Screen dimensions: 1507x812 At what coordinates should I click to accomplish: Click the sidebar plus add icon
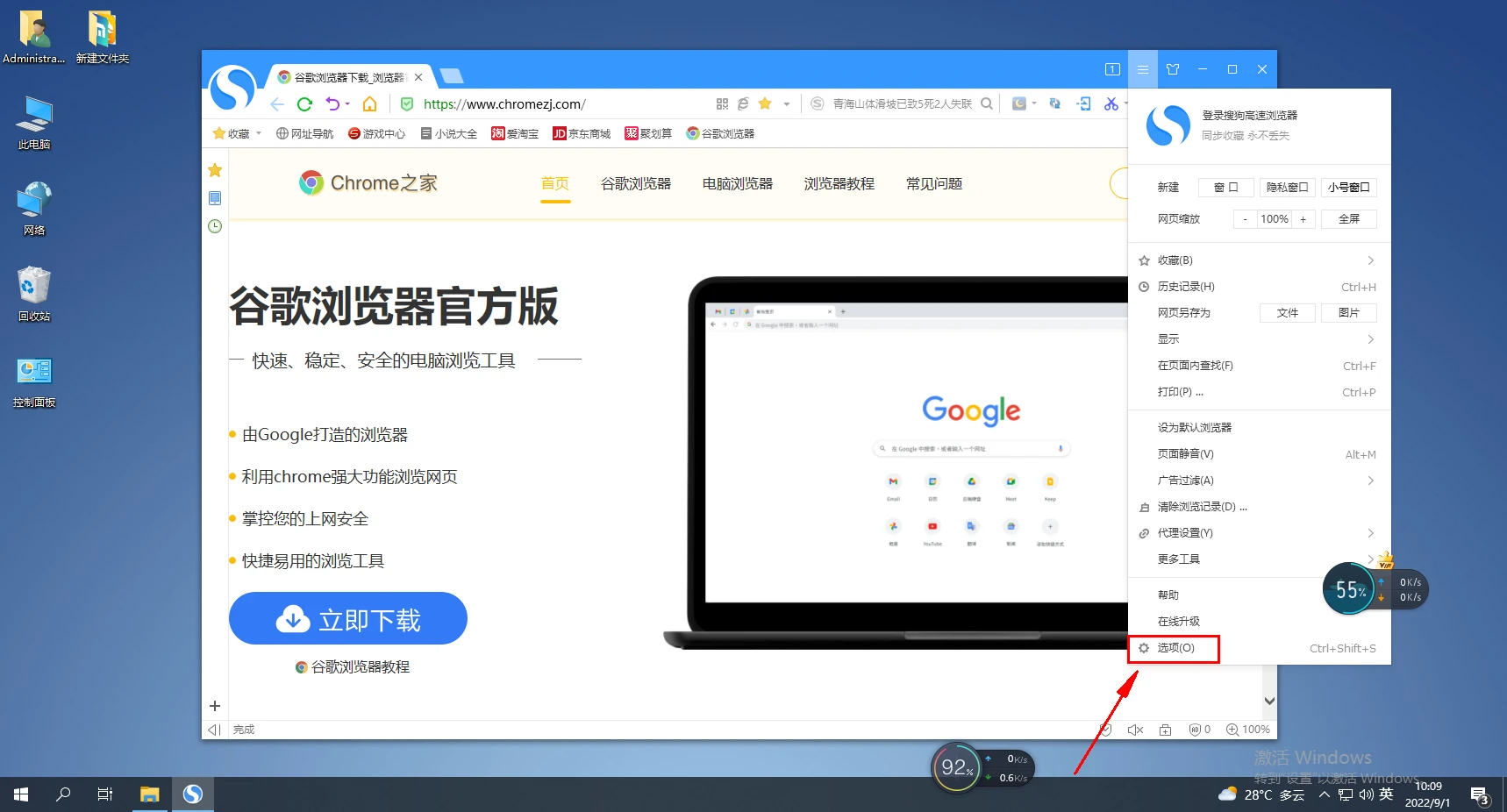click(215, 706)
